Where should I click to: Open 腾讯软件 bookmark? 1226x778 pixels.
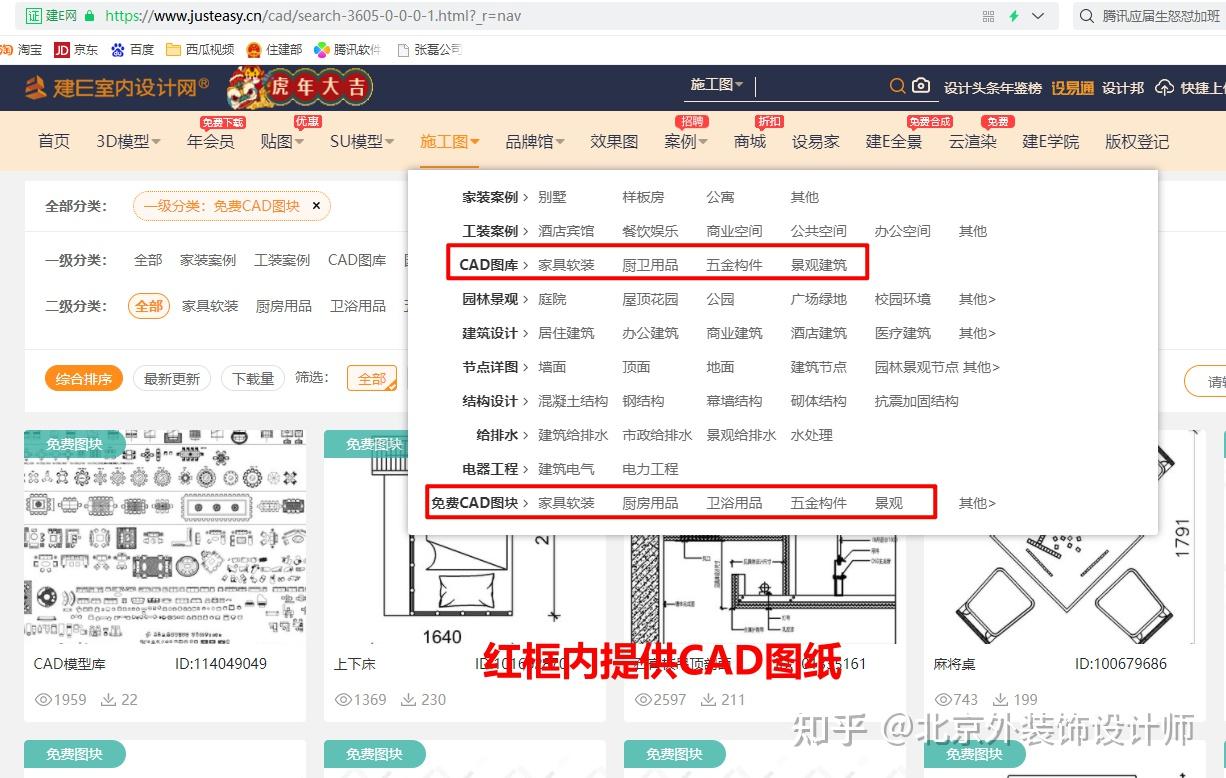coord(347,49)
